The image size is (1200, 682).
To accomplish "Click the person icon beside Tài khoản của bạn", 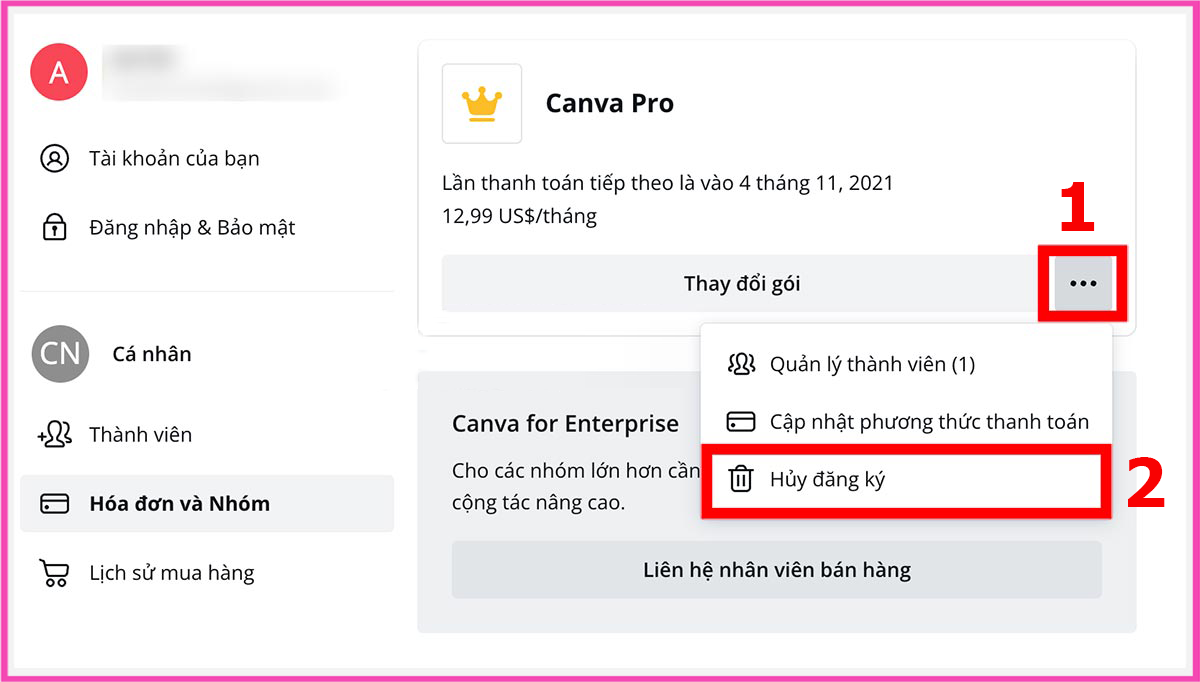I will [x=54, y=158].
